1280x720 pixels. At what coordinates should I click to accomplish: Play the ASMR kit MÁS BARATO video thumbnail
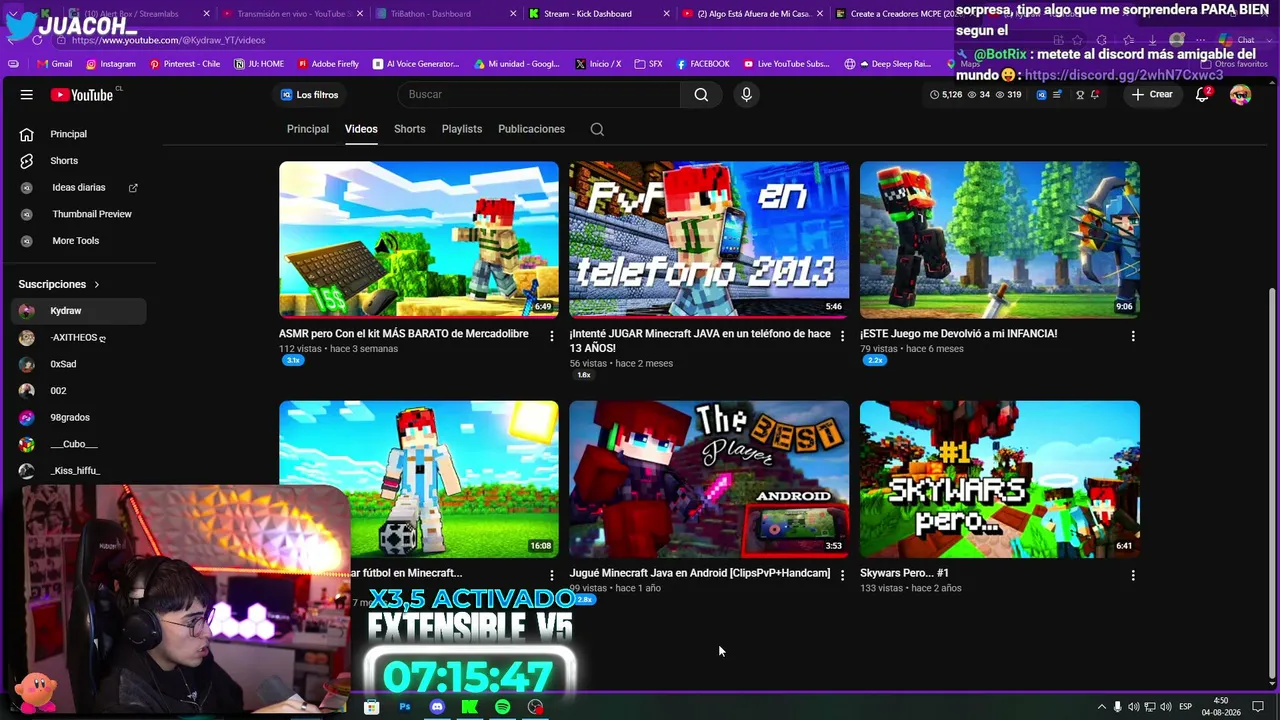pos(419,240)
